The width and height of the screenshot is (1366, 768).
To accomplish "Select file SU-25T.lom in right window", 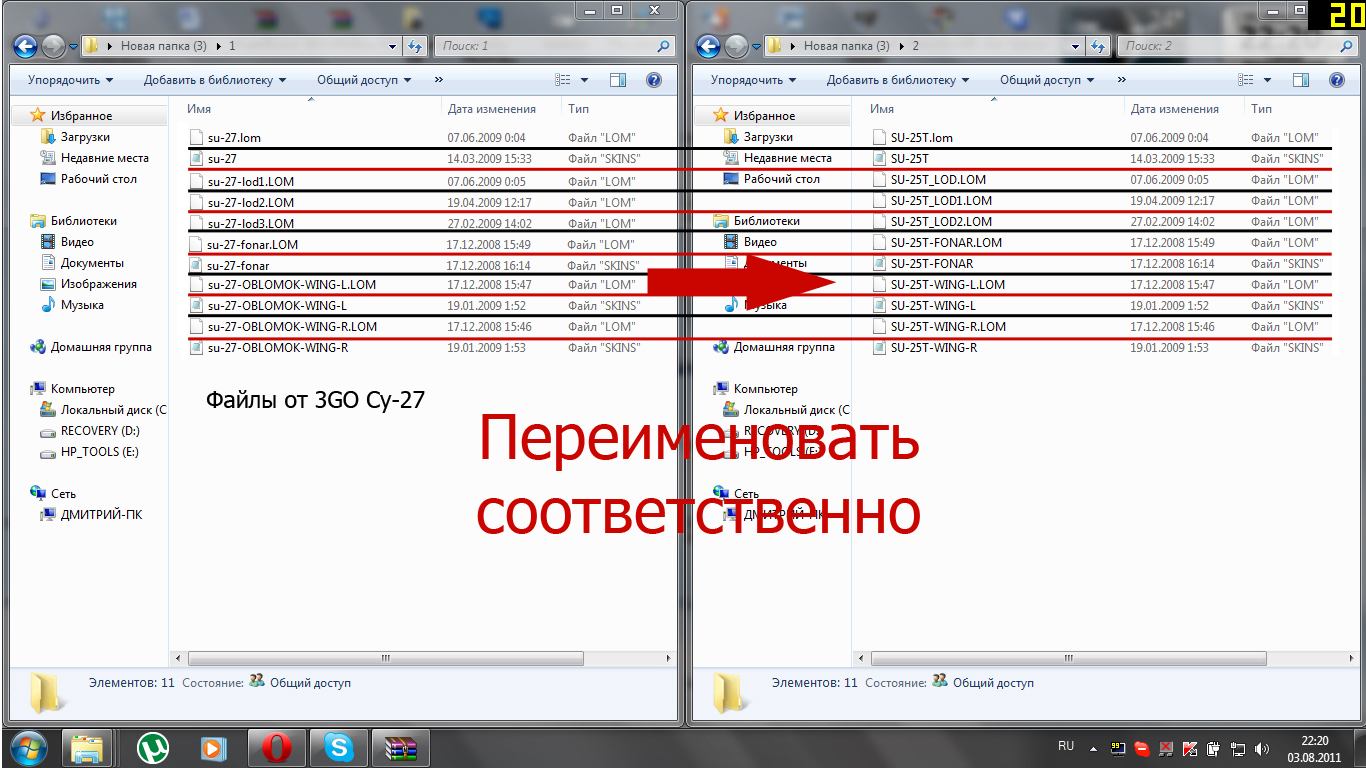I will 921,137.
